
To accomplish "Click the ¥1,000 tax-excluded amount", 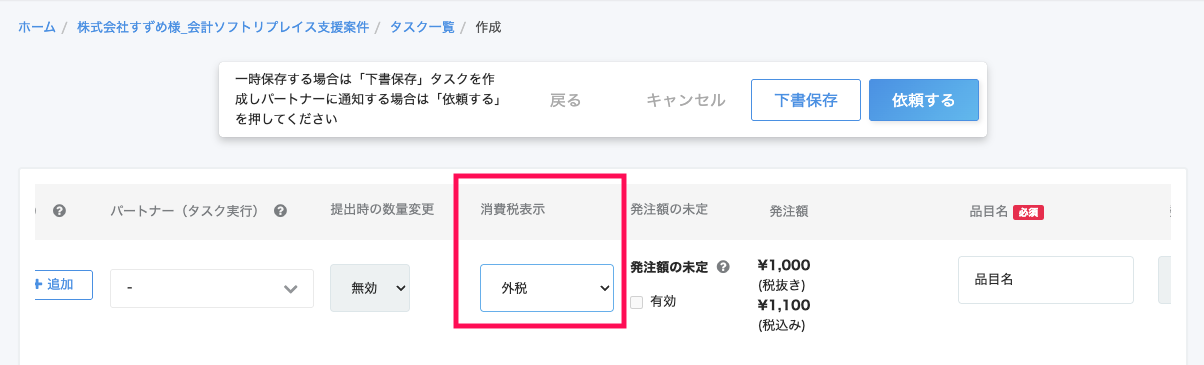I will 785,265.
